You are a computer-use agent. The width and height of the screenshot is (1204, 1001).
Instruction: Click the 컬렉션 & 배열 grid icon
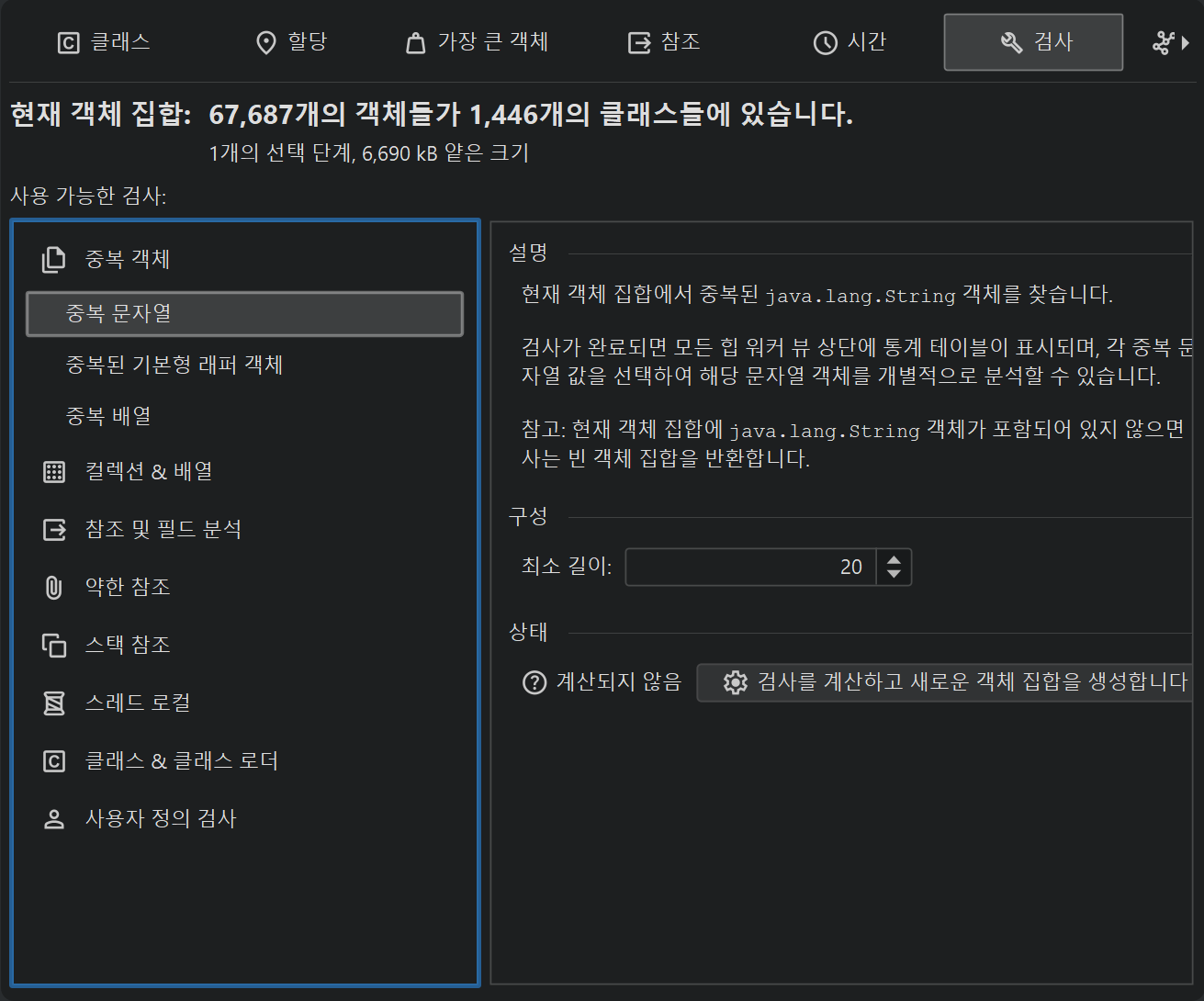(54, 472)
